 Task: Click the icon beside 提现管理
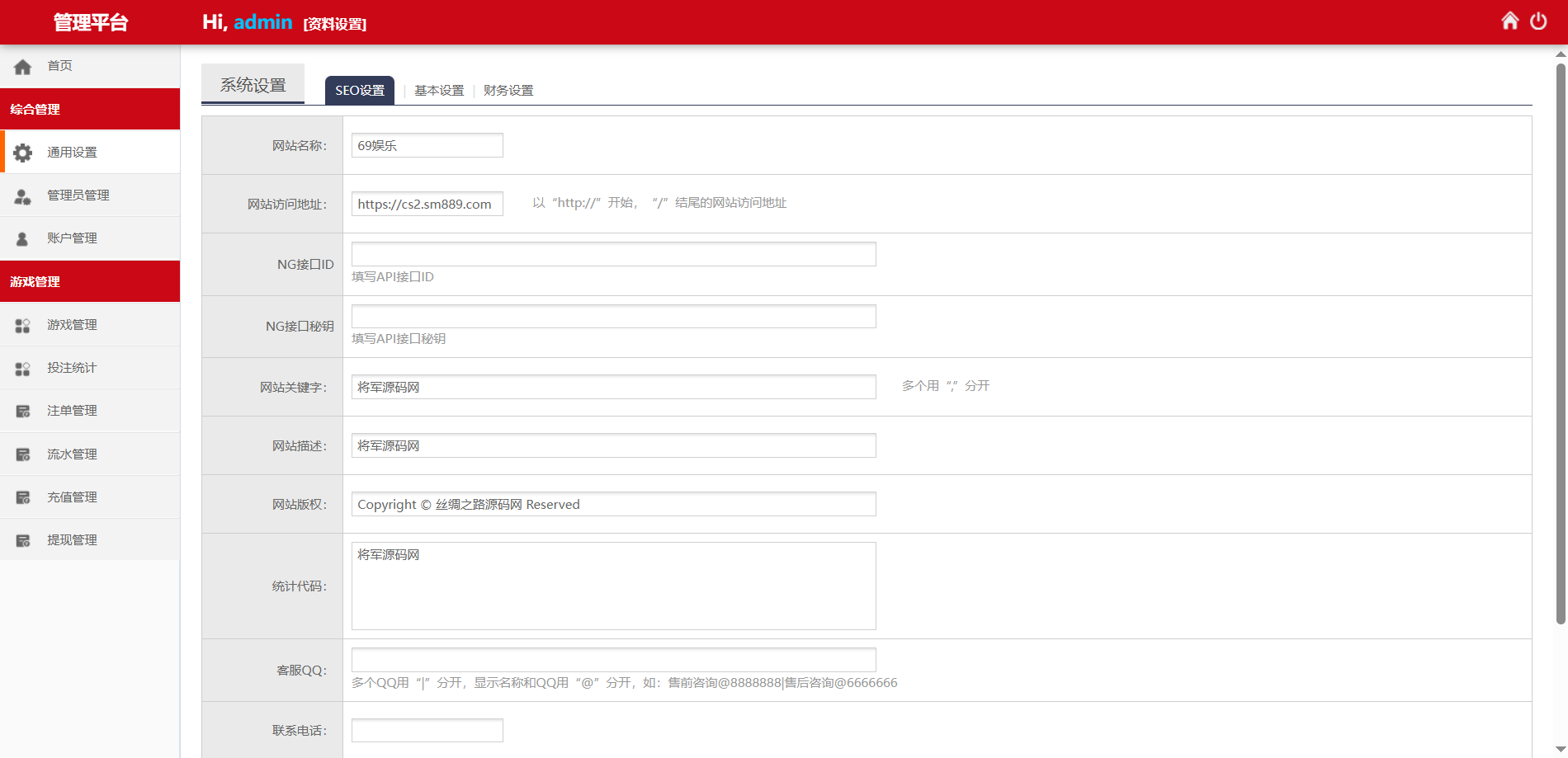click(23, 541)
